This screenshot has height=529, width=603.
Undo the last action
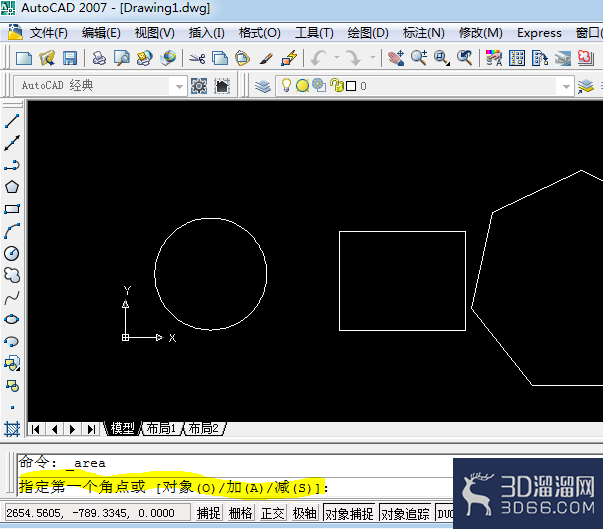(x=319, y=58)
